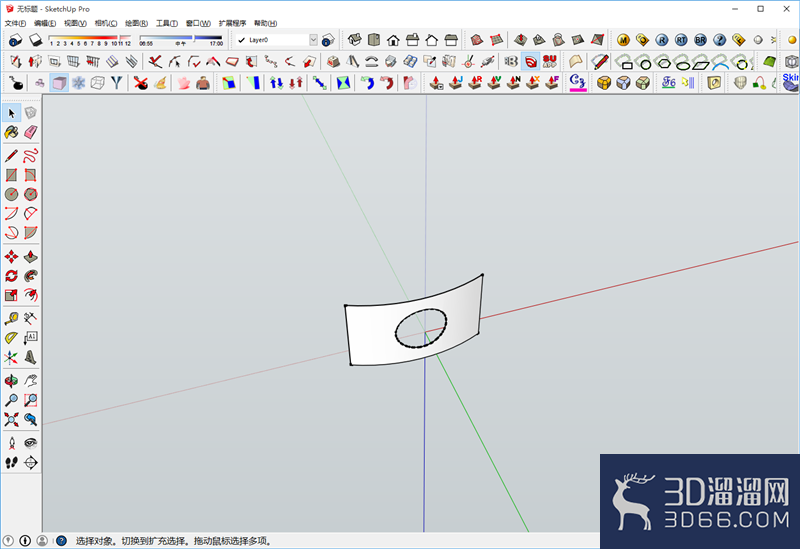
Task: Open shadow settings icon
Action: (15, 40)
